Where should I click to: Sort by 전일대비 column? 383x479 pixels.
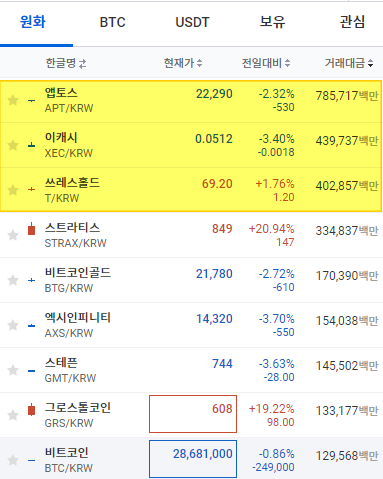(266, 63)
